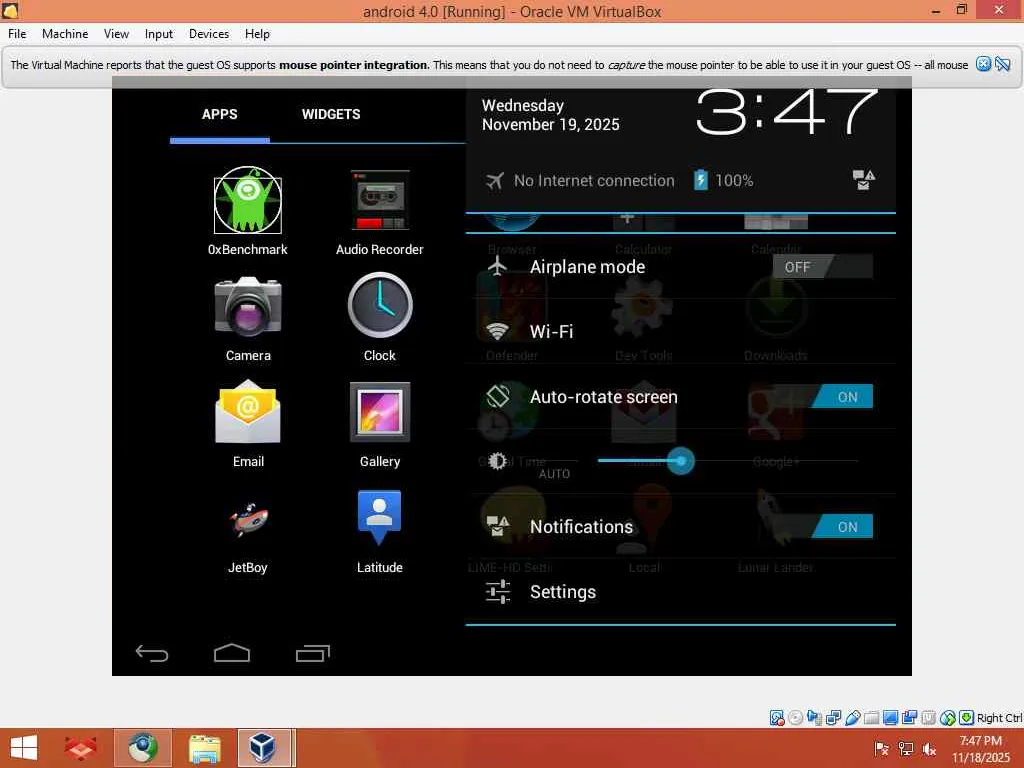Click the airplane icon beside No Internet connection

[x=495, y=180]
